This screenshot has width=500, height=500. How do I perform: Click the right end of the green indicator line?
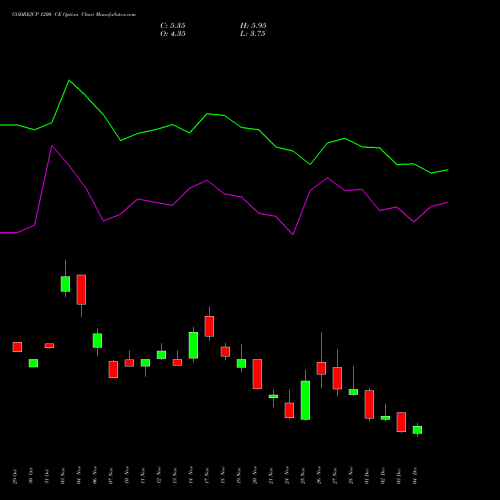[448, 170]
